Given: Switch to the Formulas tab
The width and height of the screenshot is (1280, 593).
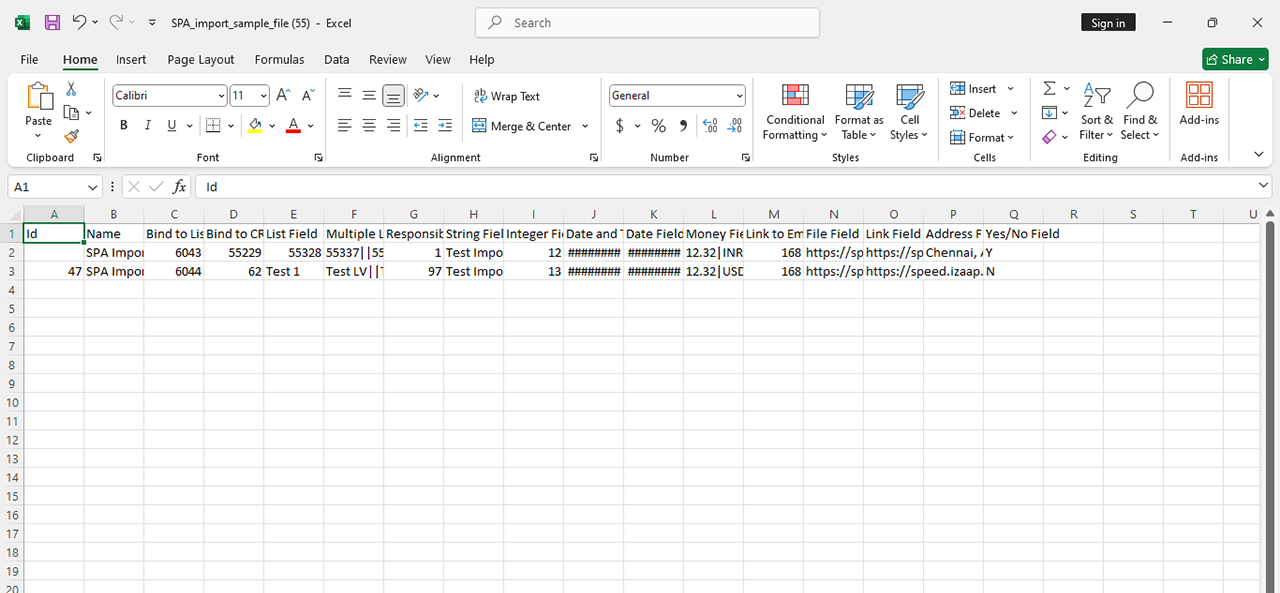Looking at the screenshot, I should coord(279,60).
